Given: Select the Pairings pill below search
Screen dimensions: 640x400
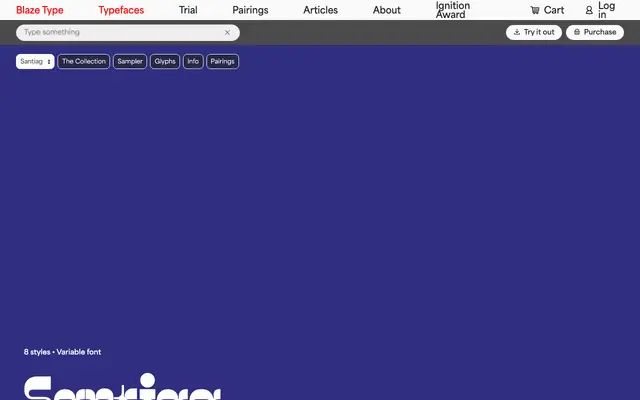Looking at the screenshot, I should point(222,62).
